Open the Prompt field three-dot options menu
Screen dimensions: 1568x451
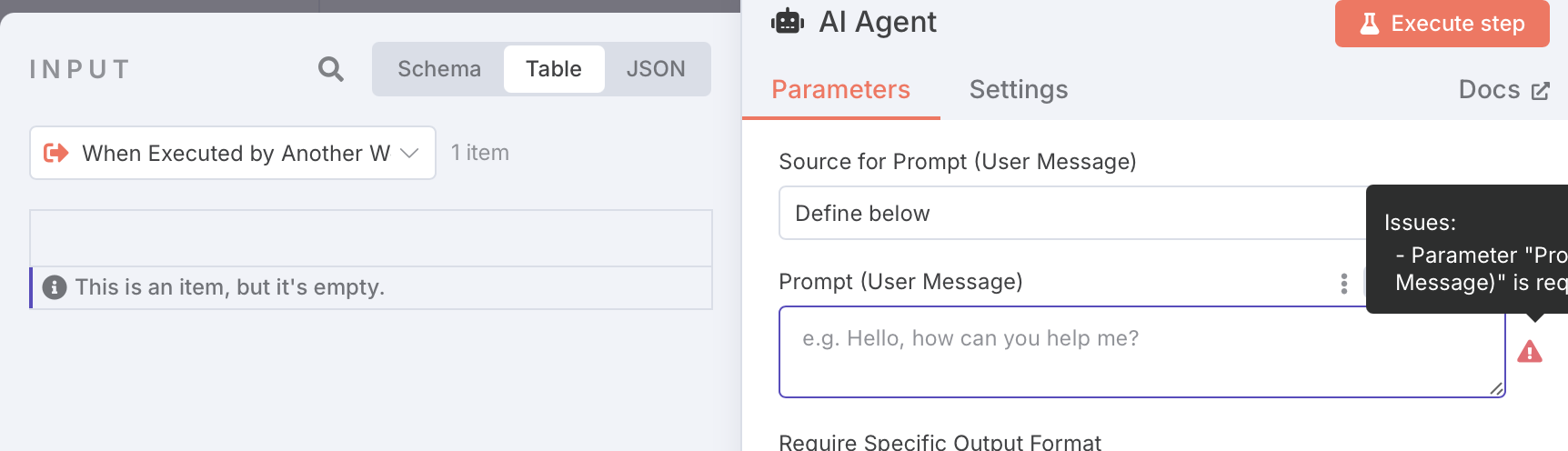[1344, 284]
